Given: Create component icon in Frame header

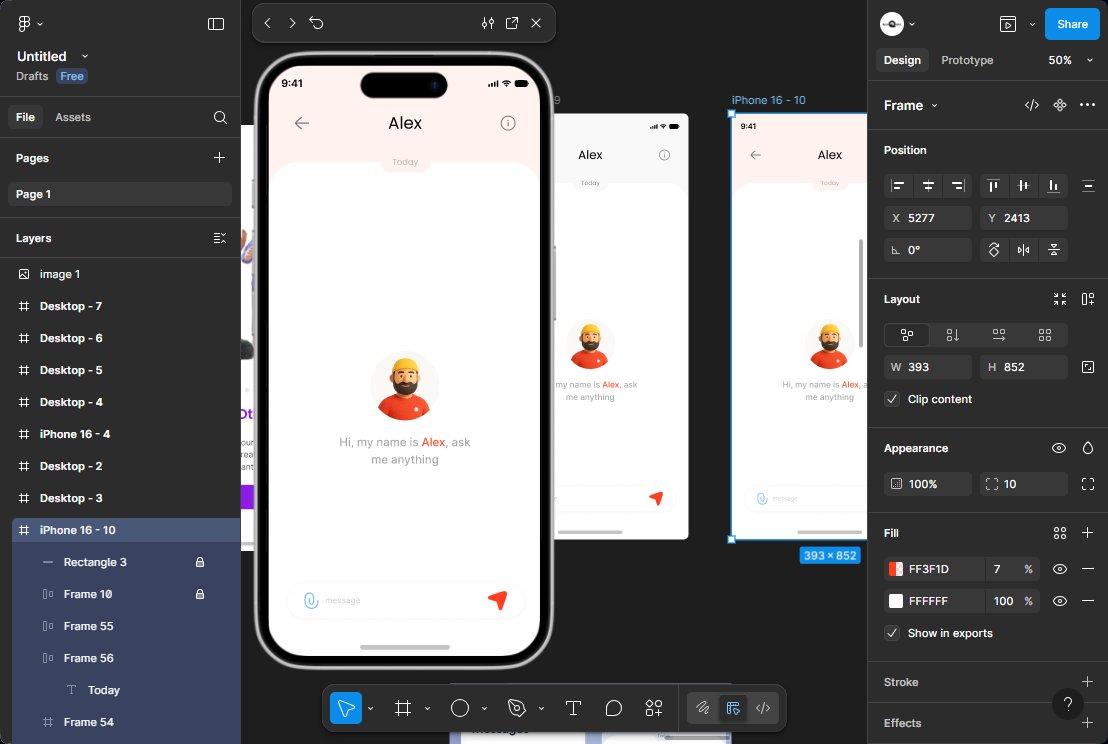Looking at the screenshot, I should [x=1060, y=105].
